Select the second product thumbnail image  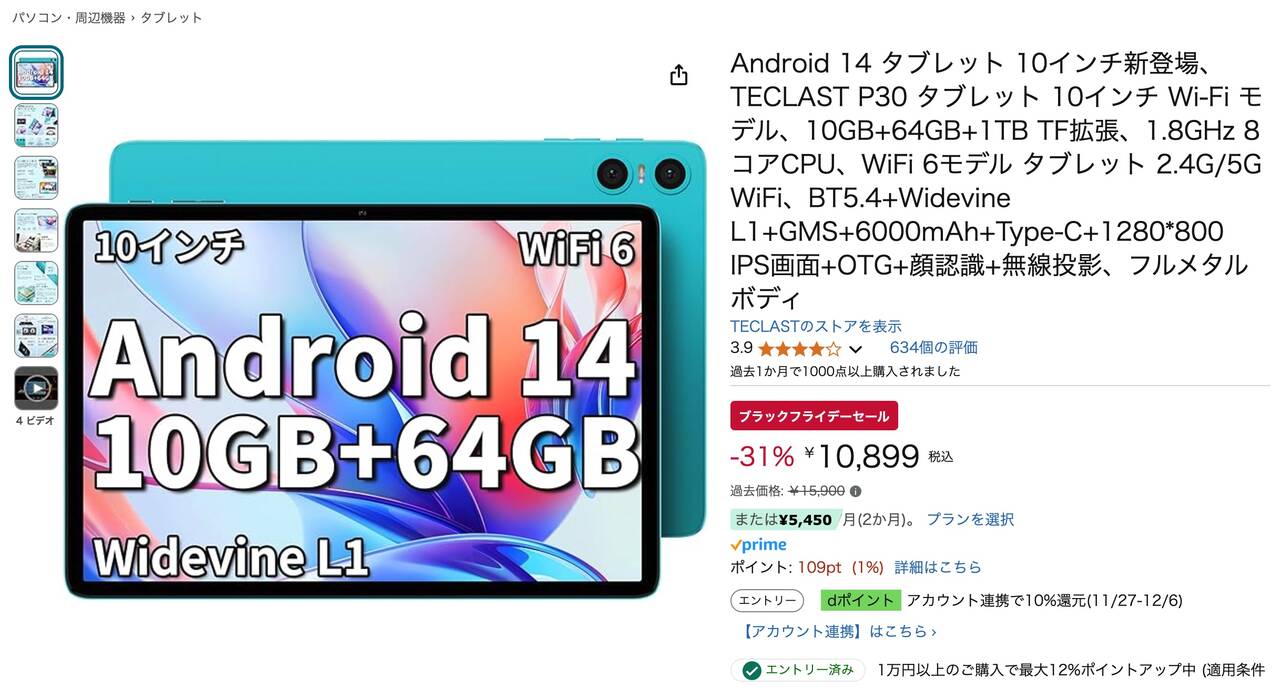point(36,125)
